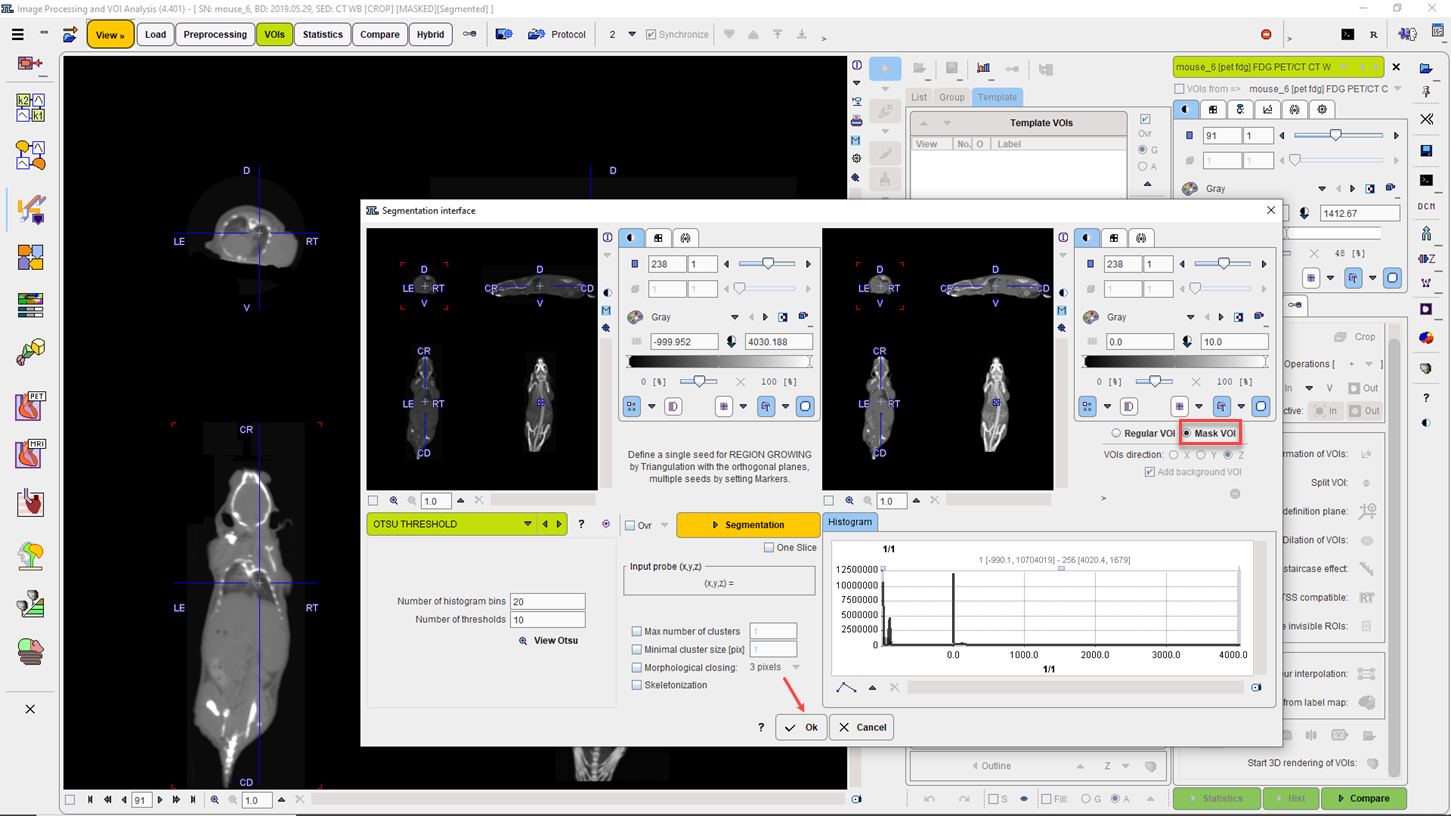
Task: Open the Gray color table dropdown in the left dialog panel
Action: pos(735,317)
